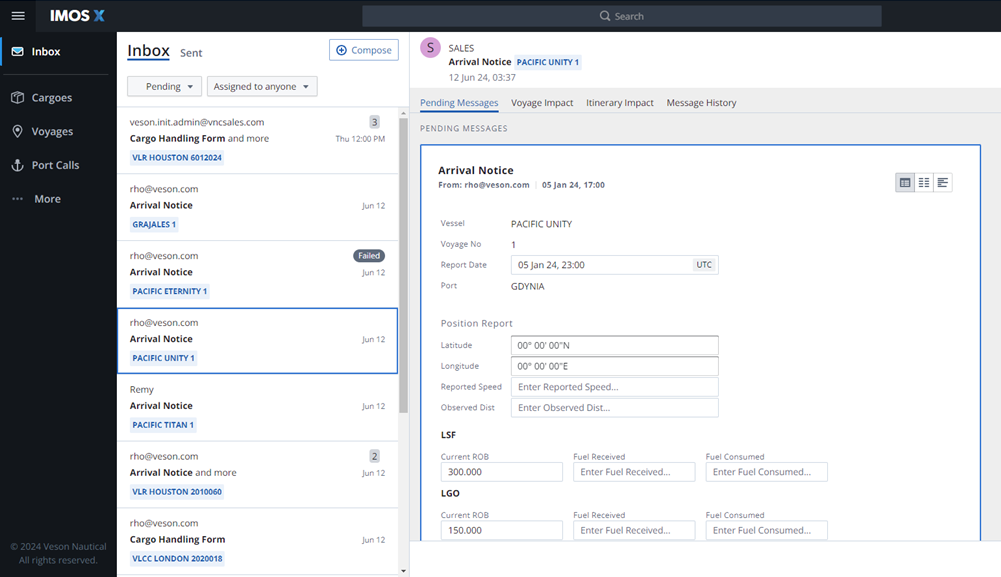Expand the More ellipsis menu
This screenshot has width=1001, height=577.
16,198
